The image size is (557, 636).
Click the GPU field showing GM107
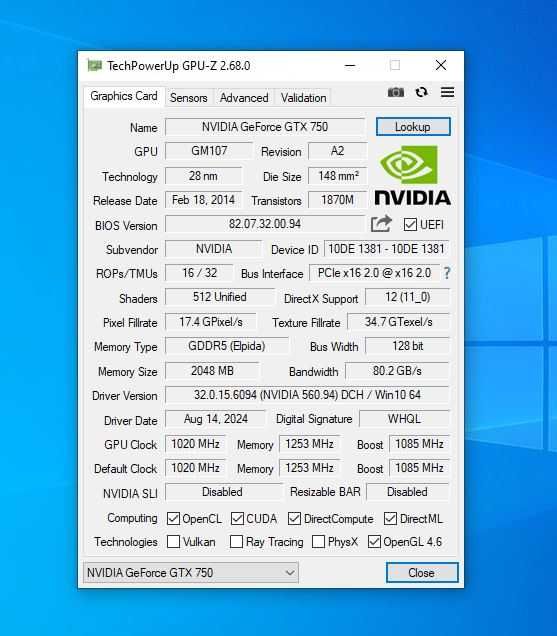209,151
